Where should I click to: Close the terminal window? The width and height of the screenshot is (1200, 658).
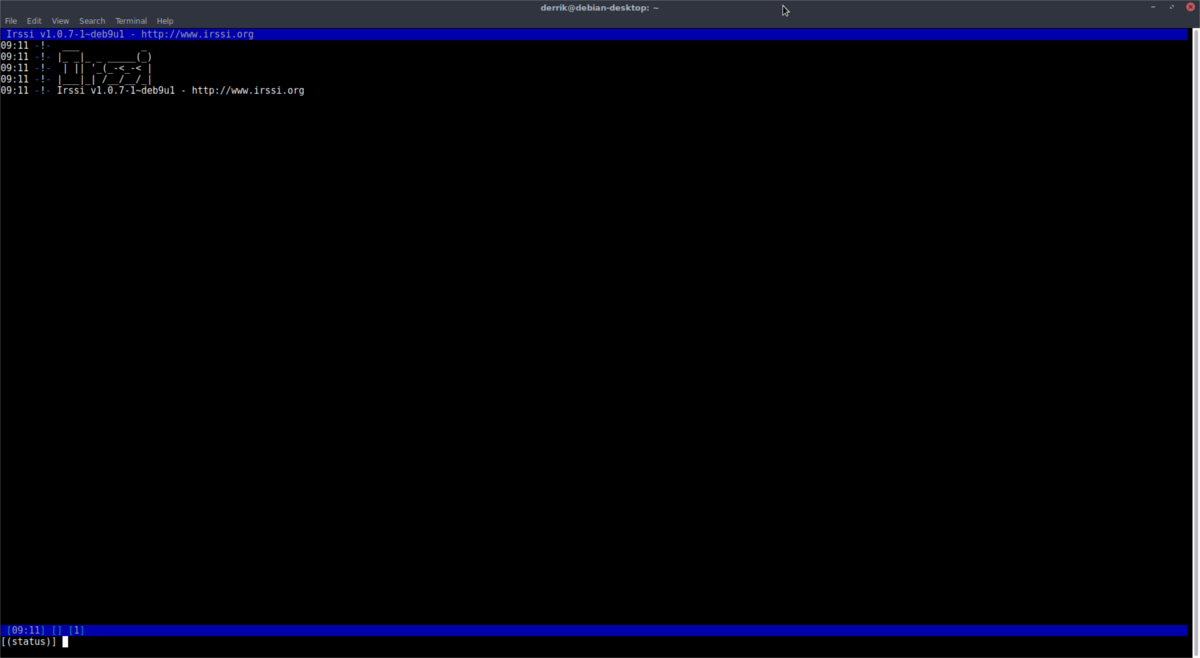pyautogui.click(x=1190, y=8)
